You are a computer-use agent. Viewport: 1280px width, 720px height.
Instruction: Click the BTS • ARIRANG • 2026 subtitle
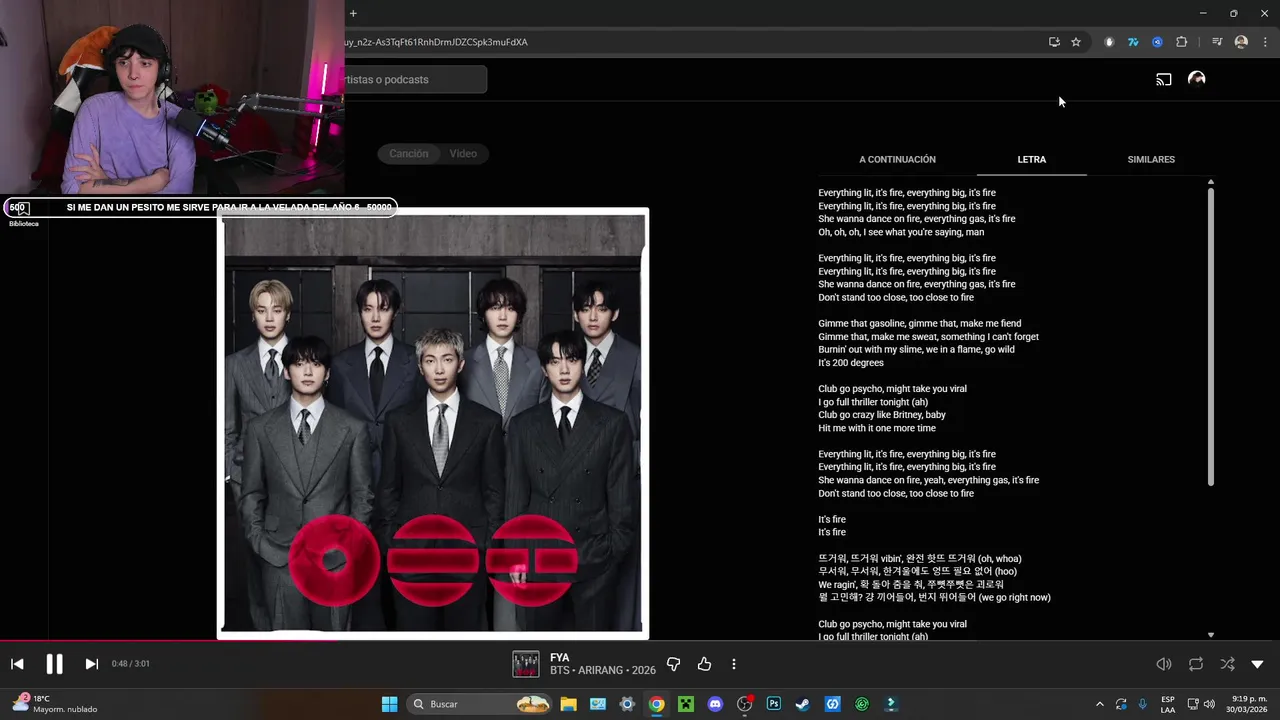pos(603,670)
